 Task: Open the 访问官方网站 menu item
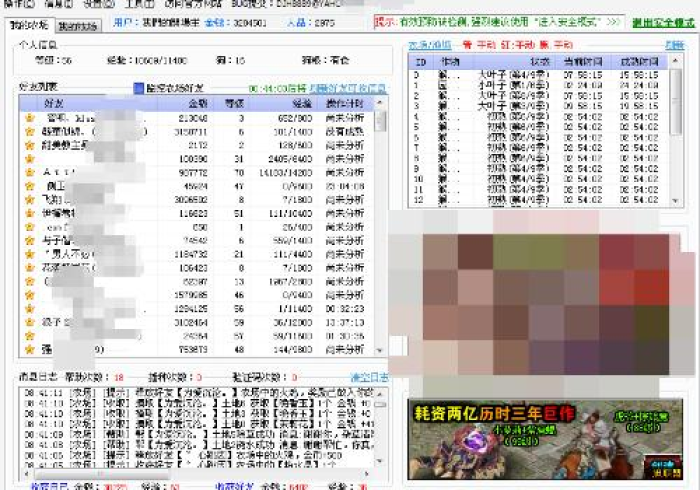tap(192, 4)
